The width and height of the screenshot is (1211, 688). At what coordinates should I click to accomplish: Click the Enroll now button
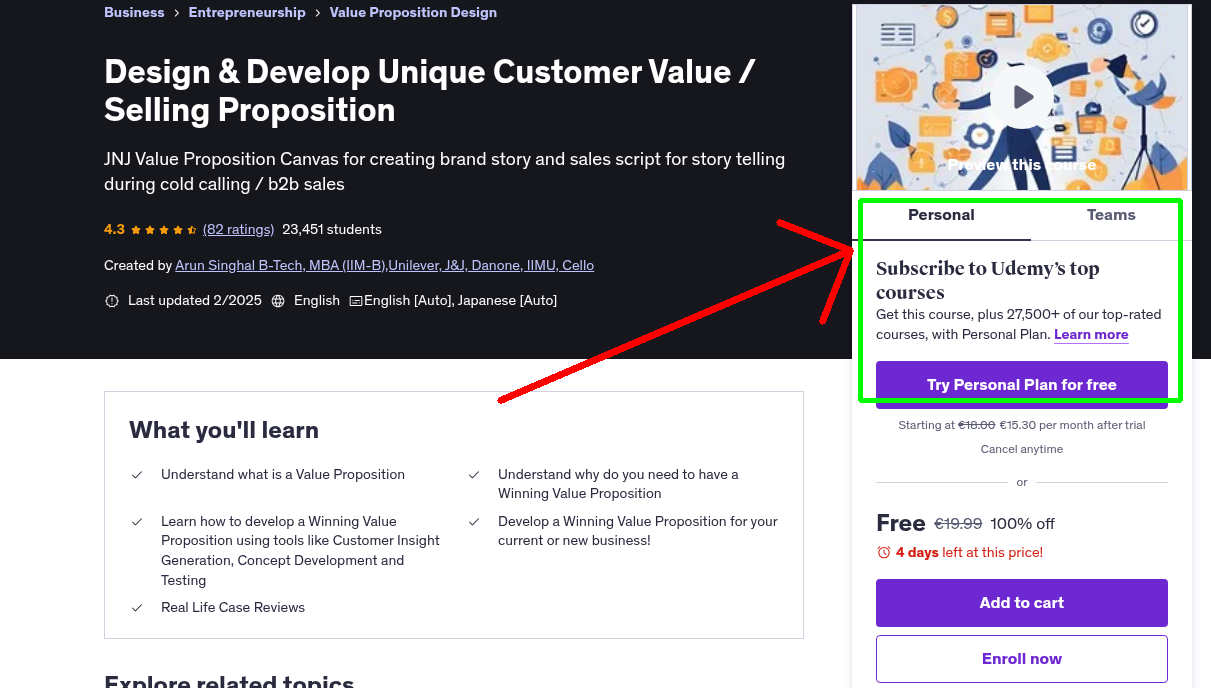[1022, 659]
